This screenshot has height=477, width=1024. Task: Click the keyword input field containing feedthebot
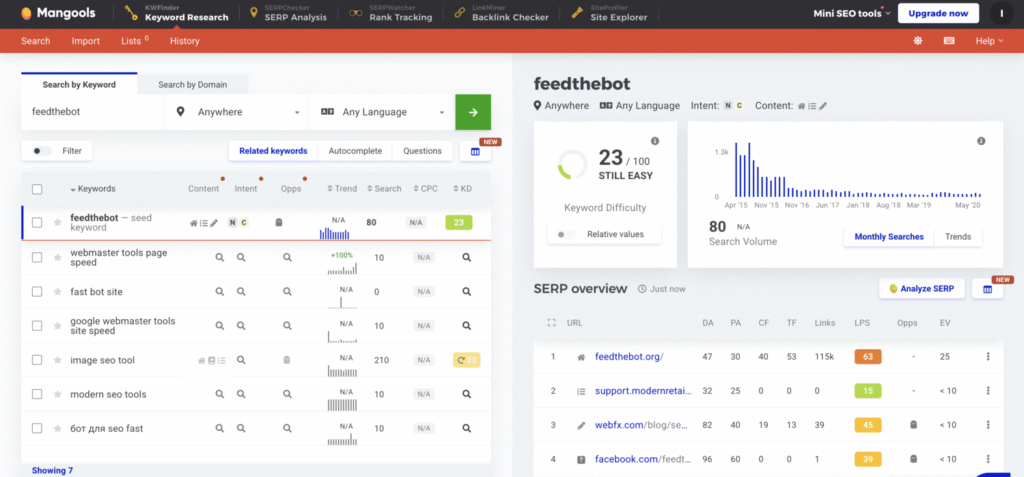(93, 112)
